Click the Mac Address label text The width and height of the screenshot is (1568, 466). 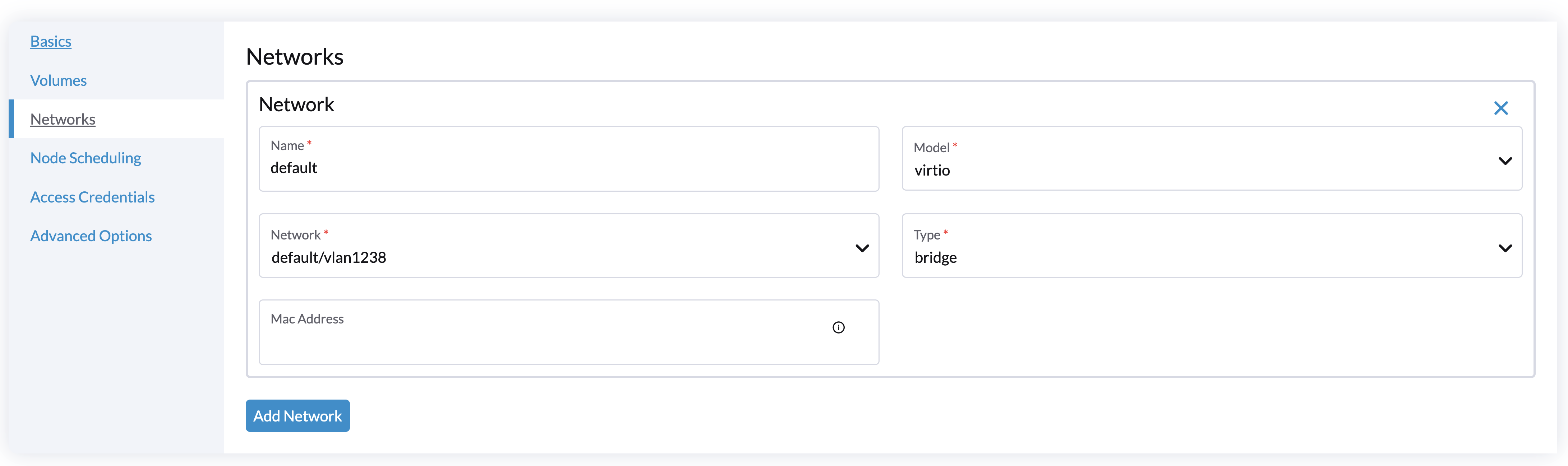click(x=307, y=319)
